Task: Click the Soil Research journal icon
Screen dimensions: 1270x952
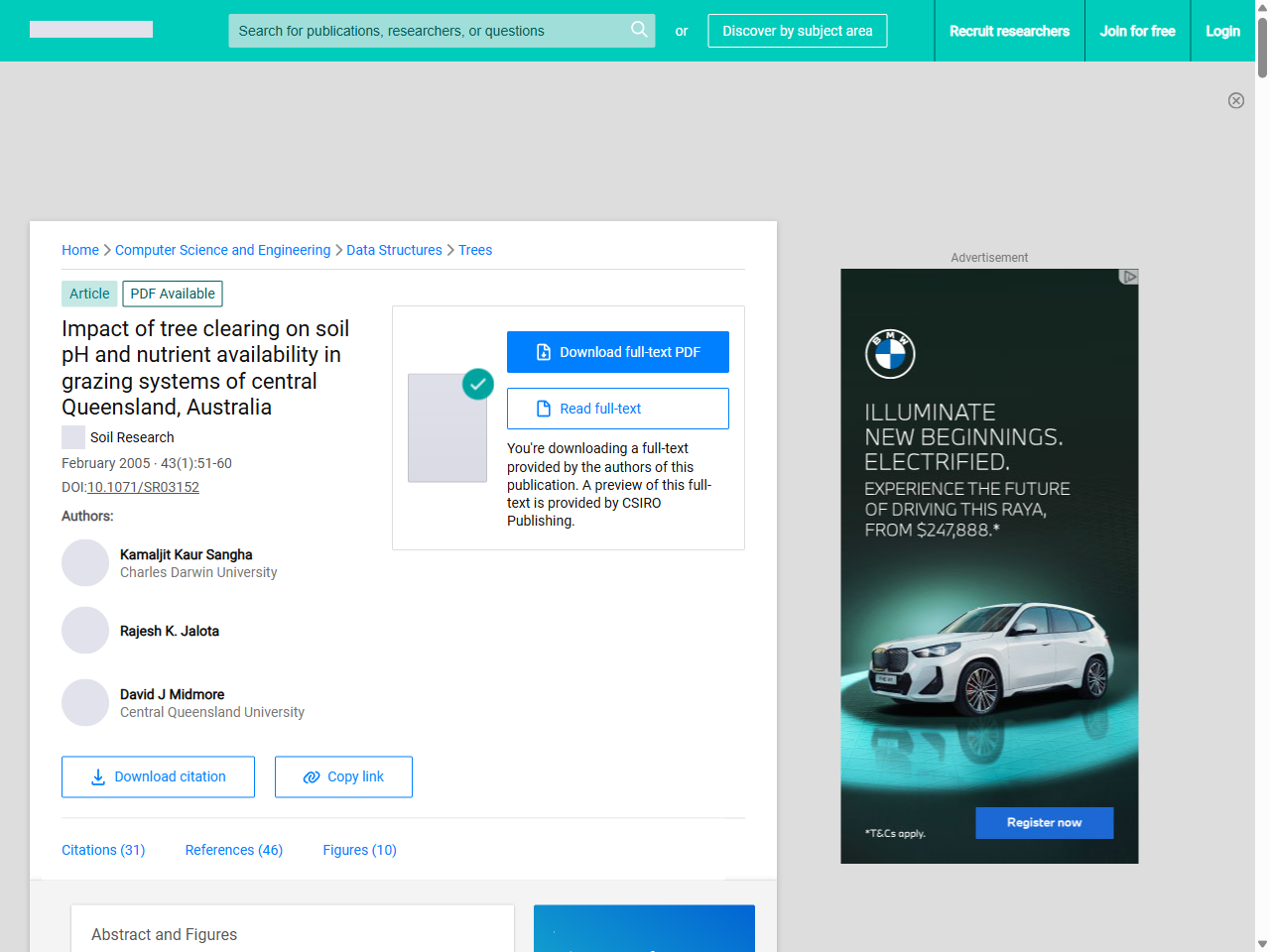Action: pyautogui.click(x=73, y=437)
